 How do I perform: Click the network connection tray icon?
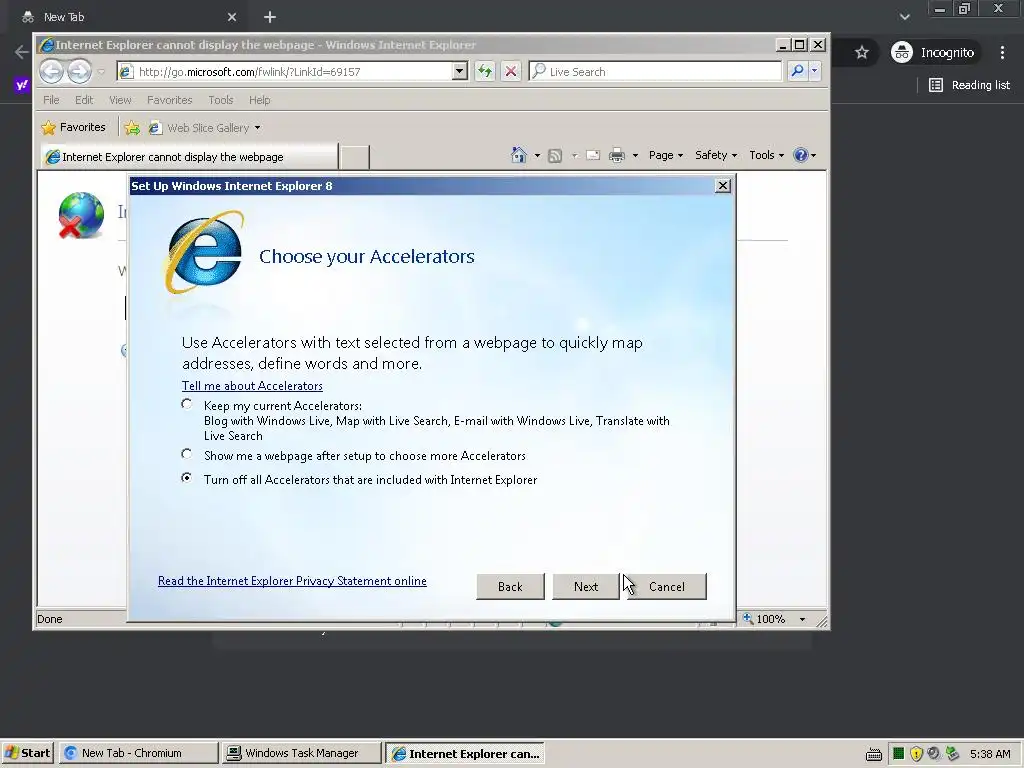click(952, 754)
